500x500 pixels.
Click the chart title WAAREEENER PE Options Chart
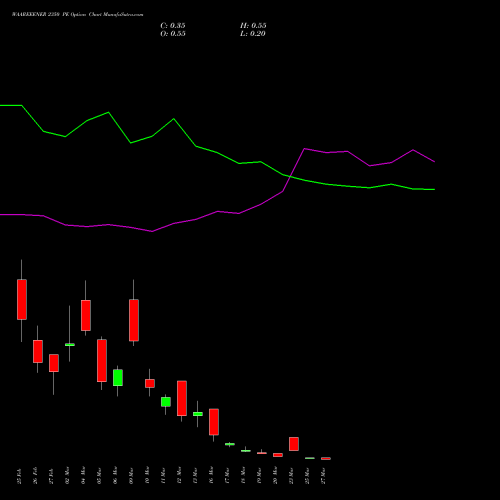(x=77, y=15)
